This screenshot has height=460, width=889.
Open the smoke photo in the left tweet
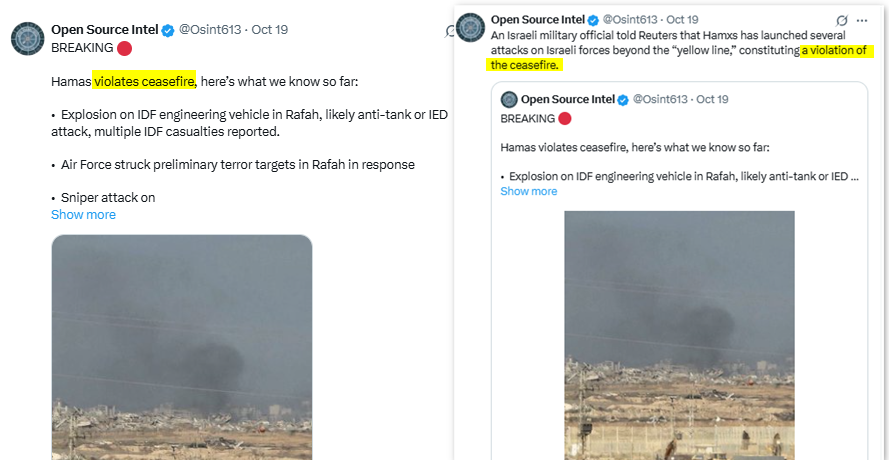tap(181, 345)
